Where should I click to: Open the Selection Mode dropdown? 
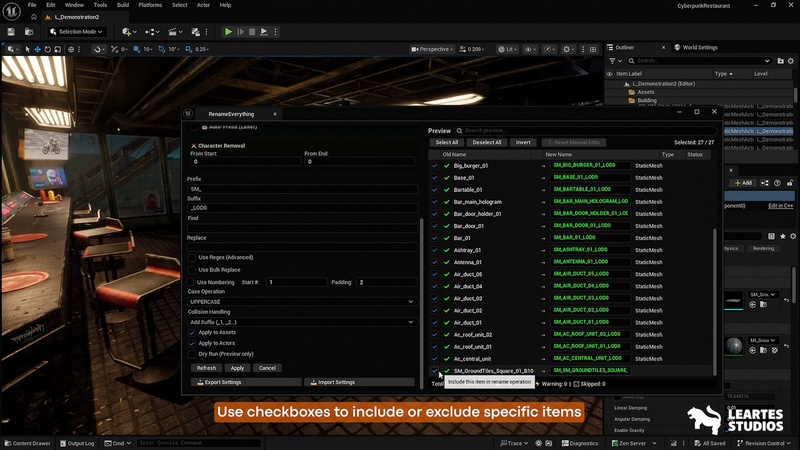tap(79, 31)
